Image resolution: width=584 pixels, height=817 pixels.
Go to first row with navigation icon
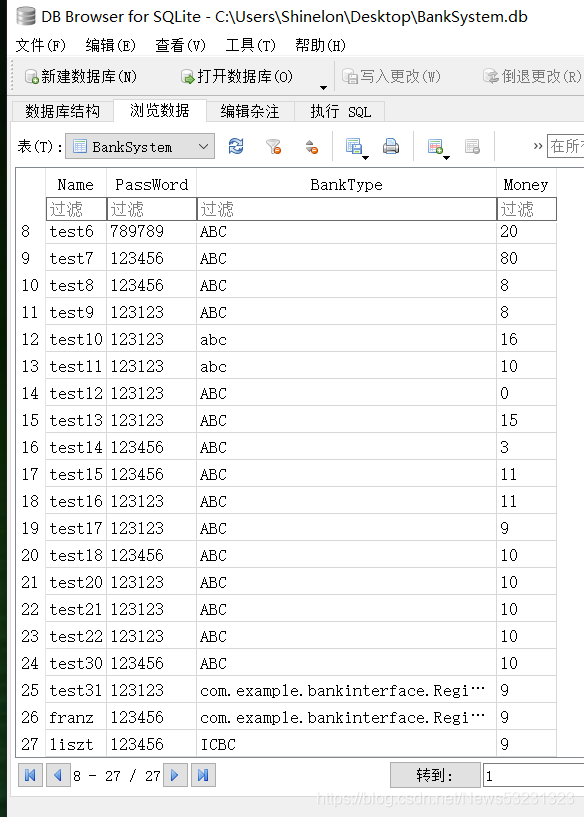click(30, 775)
